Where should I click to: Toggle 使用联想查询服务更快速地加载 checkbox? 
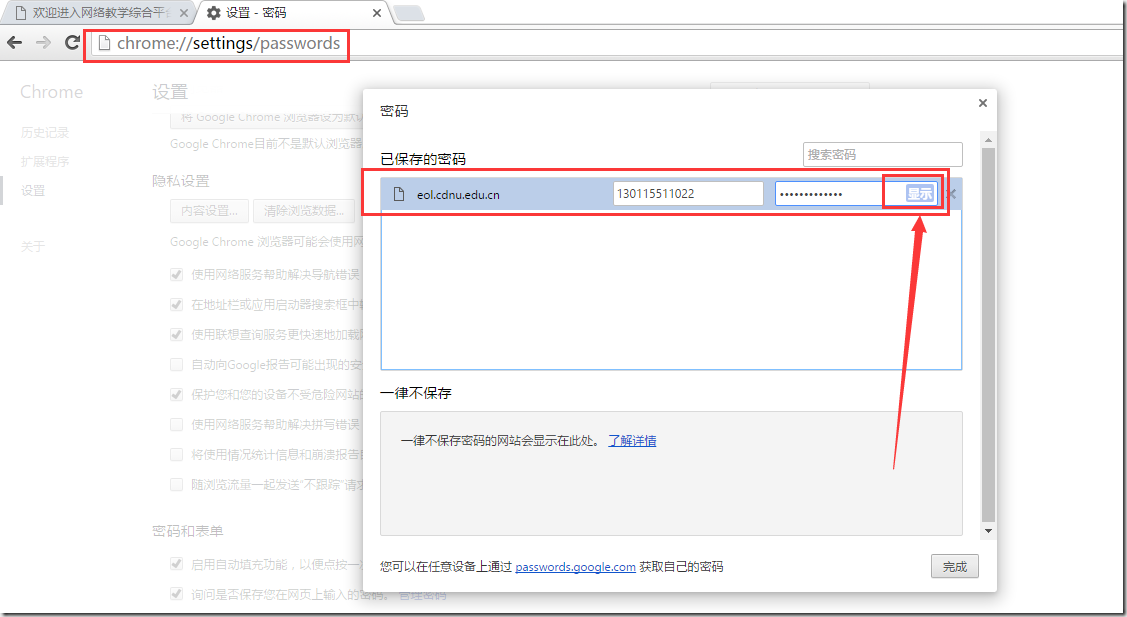point(176,334)
